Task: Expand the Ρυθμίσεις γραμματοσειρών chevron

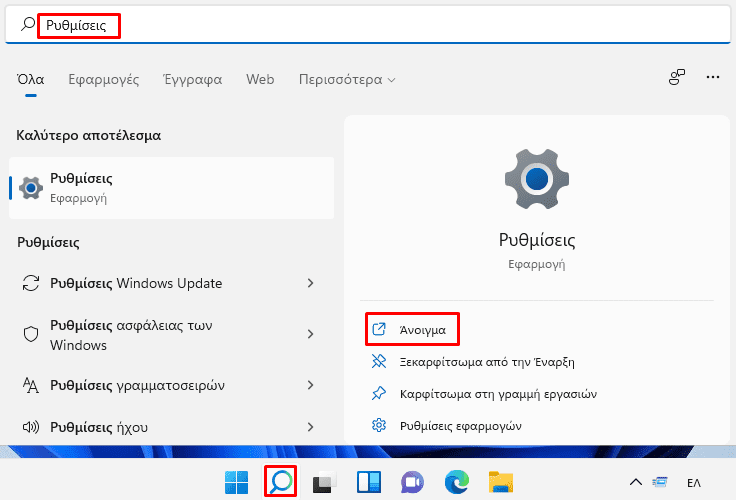Action: tap(310, 385)
